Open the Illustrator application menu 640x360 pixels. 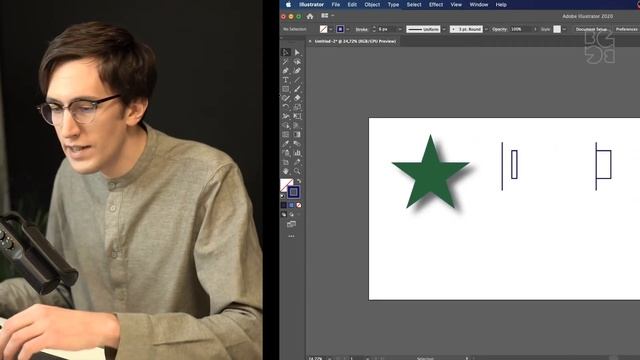(x=311, y=4)
